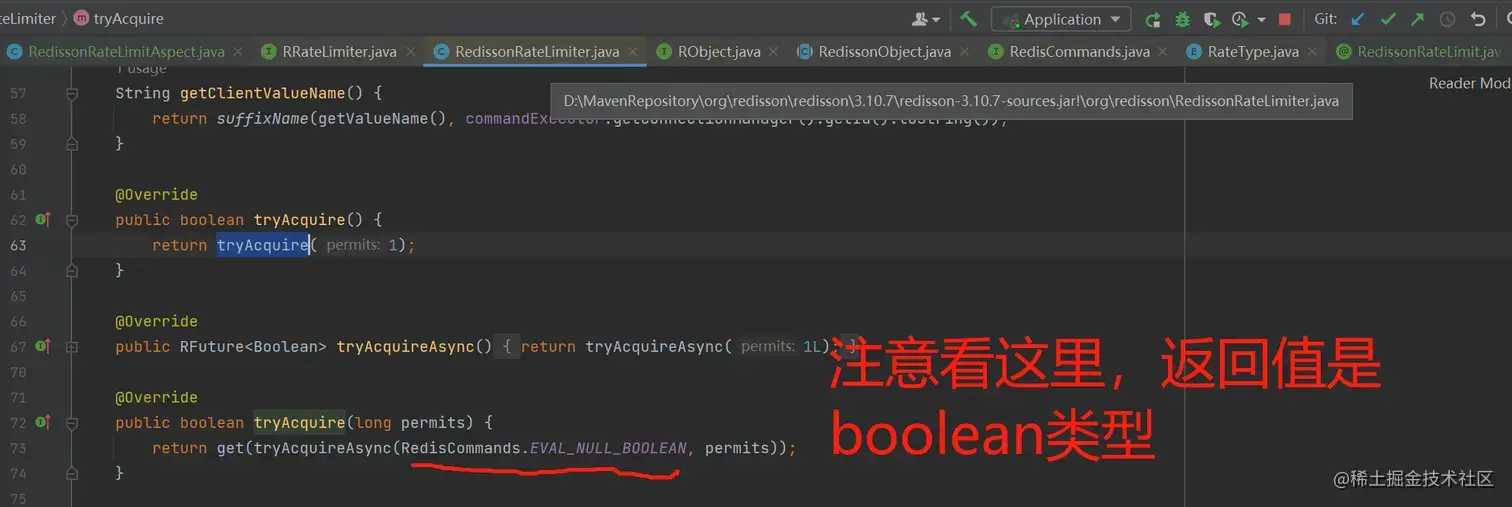1512x507 pixels.
Task: Click the fold end marker at line 64
Action: (x=72, y=270)
